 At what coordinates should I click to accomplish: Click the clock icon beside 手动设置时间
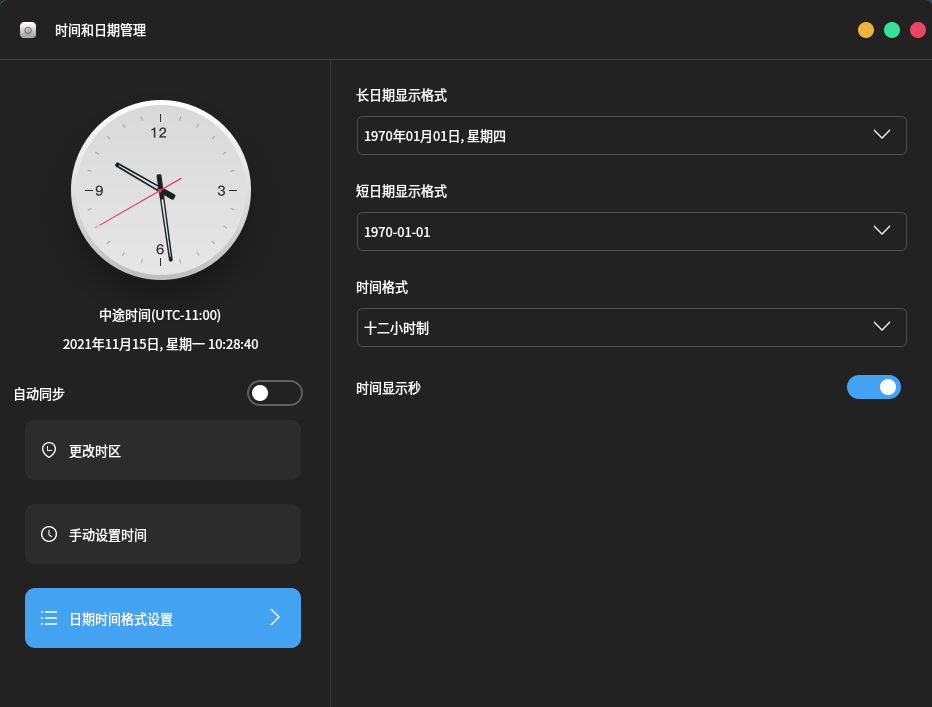(x=49, y=534)
